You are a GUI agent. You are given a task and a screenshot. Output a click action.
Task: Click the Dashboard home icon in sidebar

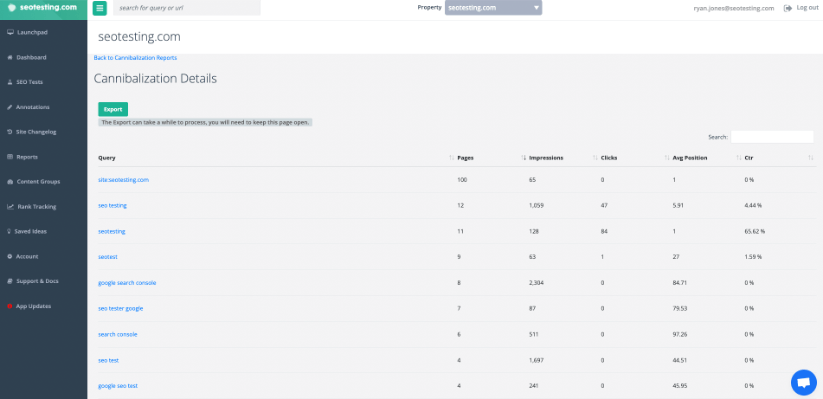(10, 57)
